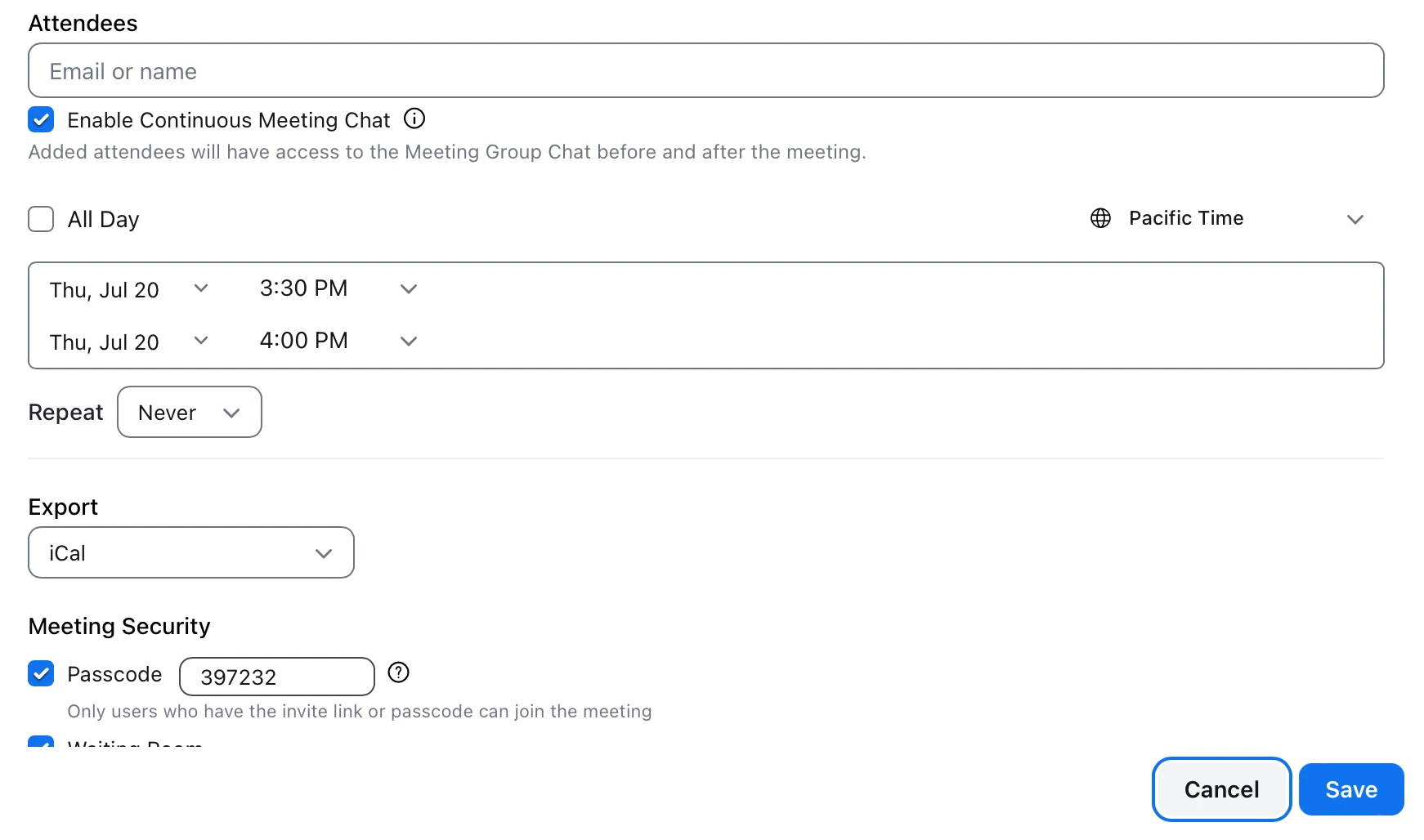
Task: Click the chevron inside the Export iCal box
Action: point(324,554)
